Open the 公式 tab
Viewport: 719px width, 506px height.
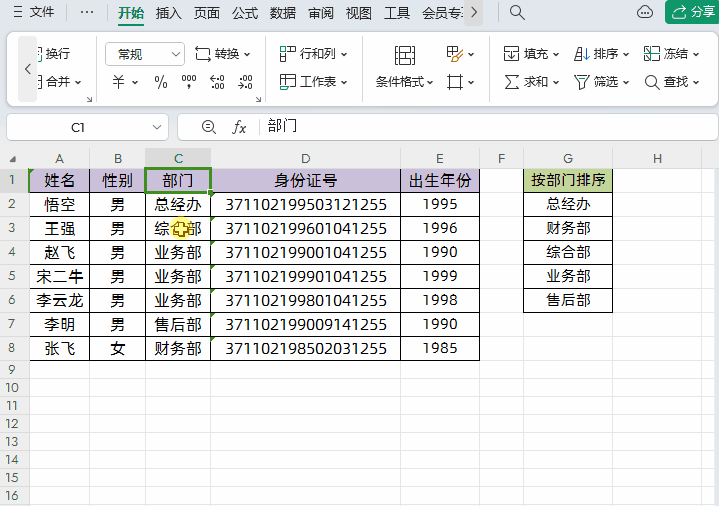[245, 13]
